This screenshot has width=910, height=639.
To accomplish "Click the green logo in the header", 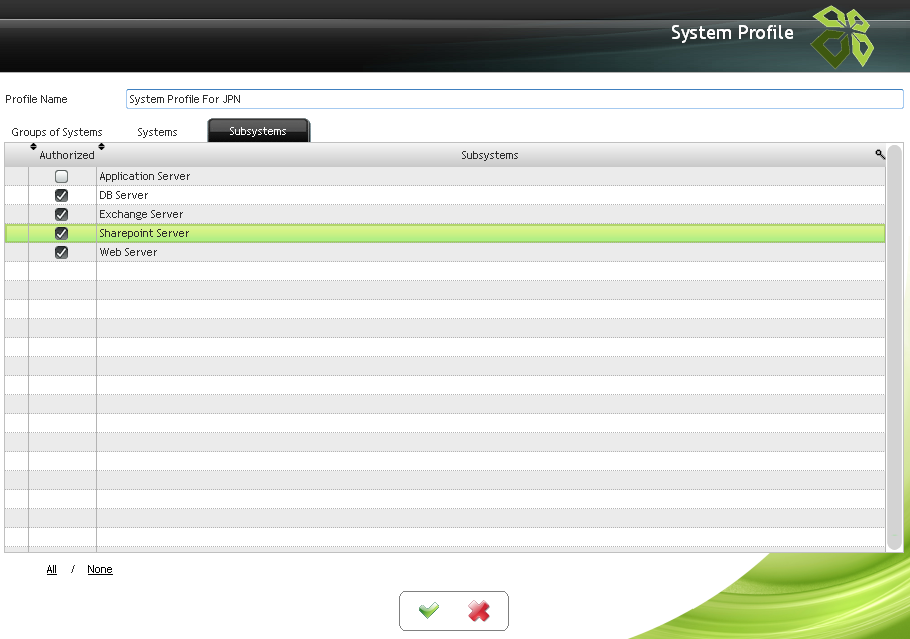I will pyautogui.click(x=841, y=36).
